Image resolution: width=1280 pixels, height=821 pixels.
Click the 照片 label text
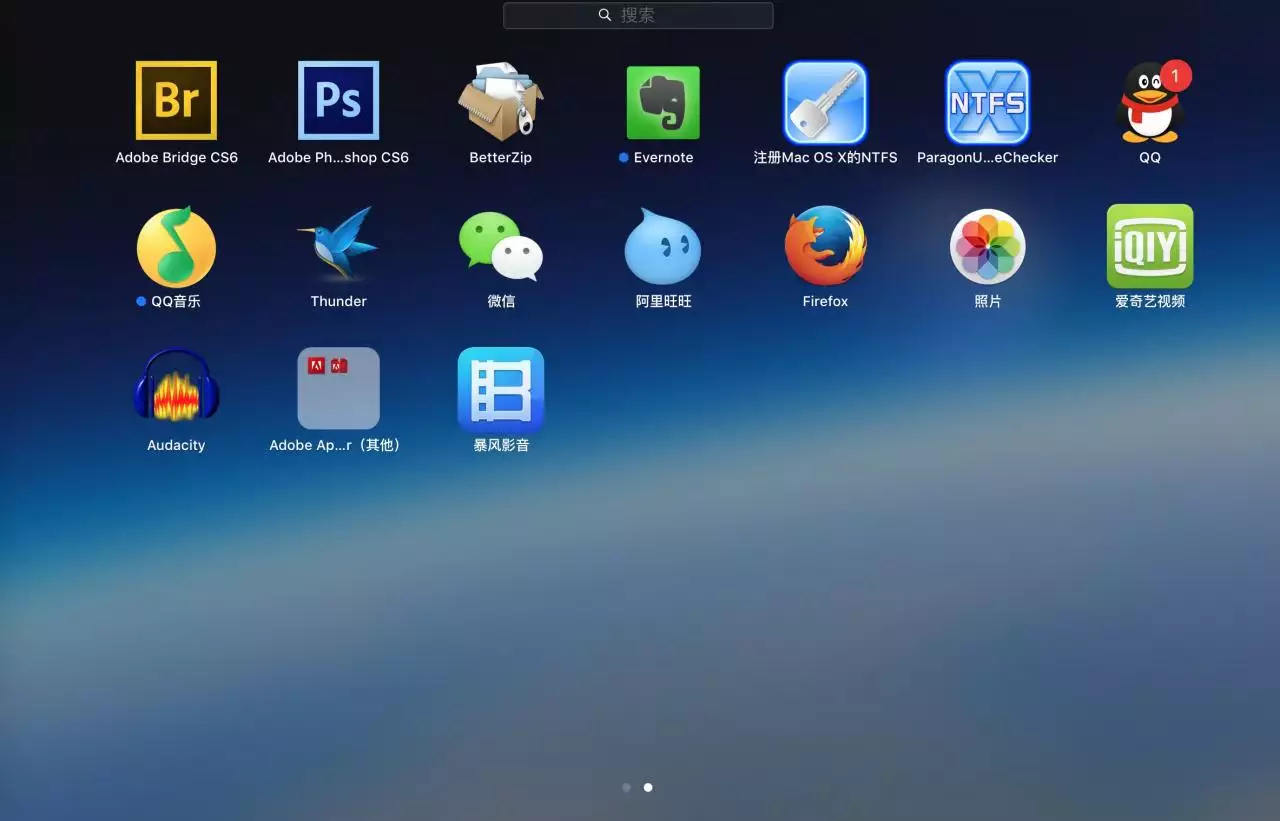[987, 301]
